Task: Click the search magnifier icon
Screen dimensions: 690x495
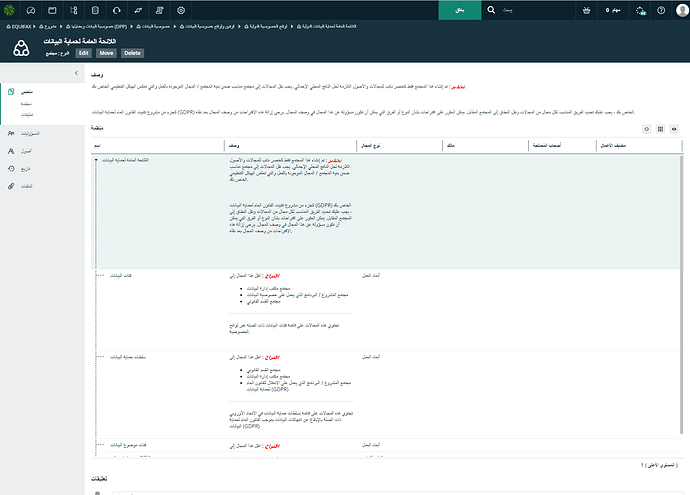Action: tap(491, 10)
